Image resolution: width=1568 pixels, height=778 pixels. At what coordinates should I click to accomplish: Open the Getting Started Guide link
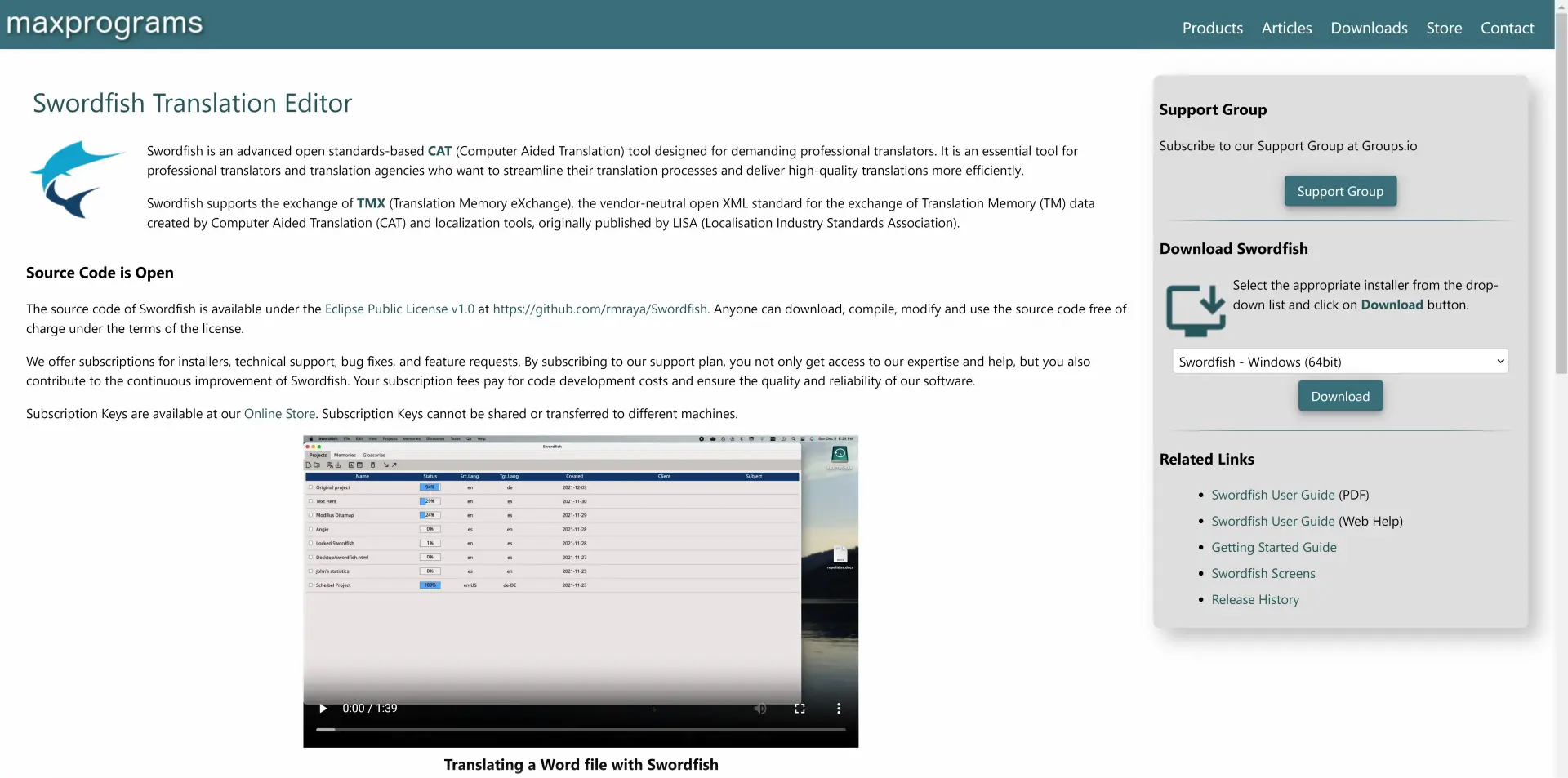click(x=1274, y=547)
